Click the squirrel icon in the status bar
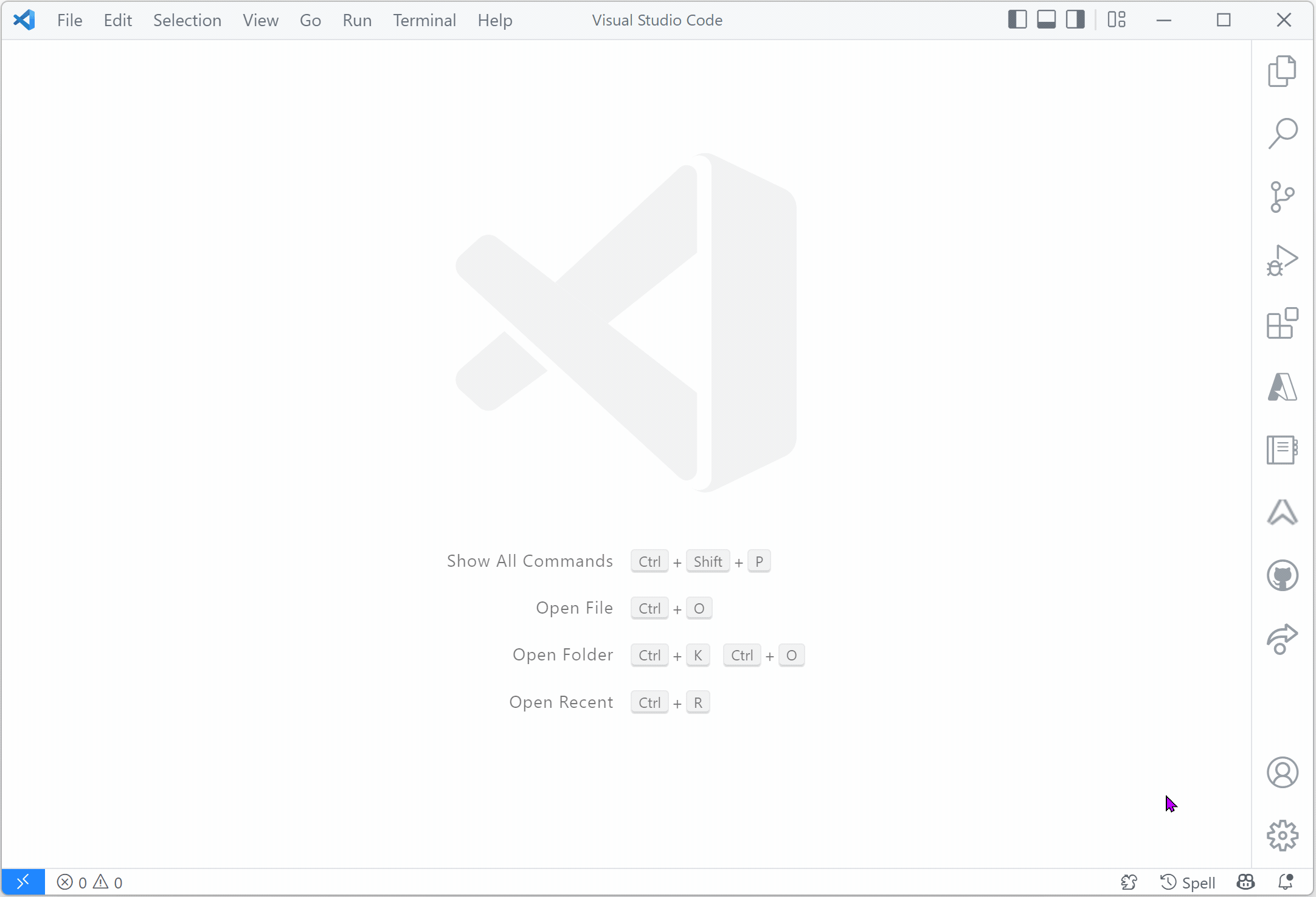 [x=1129, y=882]
